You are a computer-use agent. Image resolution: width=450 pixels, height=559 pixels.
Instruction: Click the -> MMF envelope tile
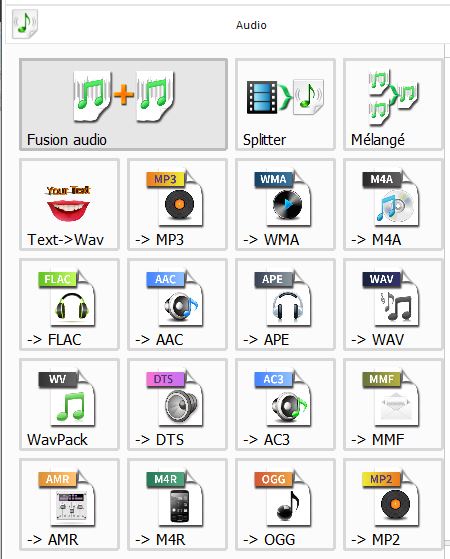[393, 404]
